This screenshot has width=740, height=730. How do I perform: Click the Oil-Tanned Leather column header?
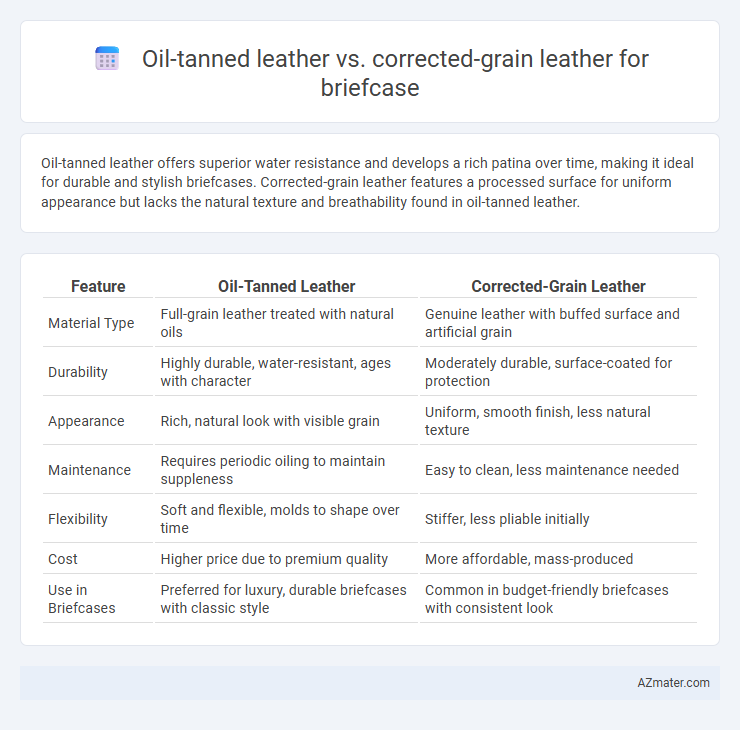(x=286, y=286)
